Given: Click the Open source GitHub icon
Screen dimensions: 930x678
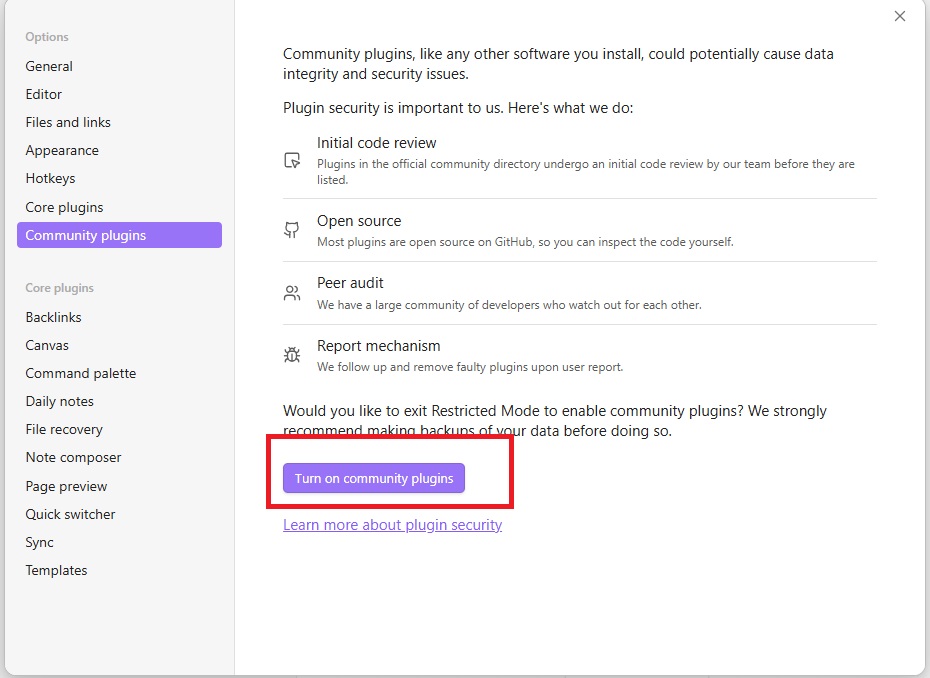Looking at the screenshot, I should [x=292, y=230].
